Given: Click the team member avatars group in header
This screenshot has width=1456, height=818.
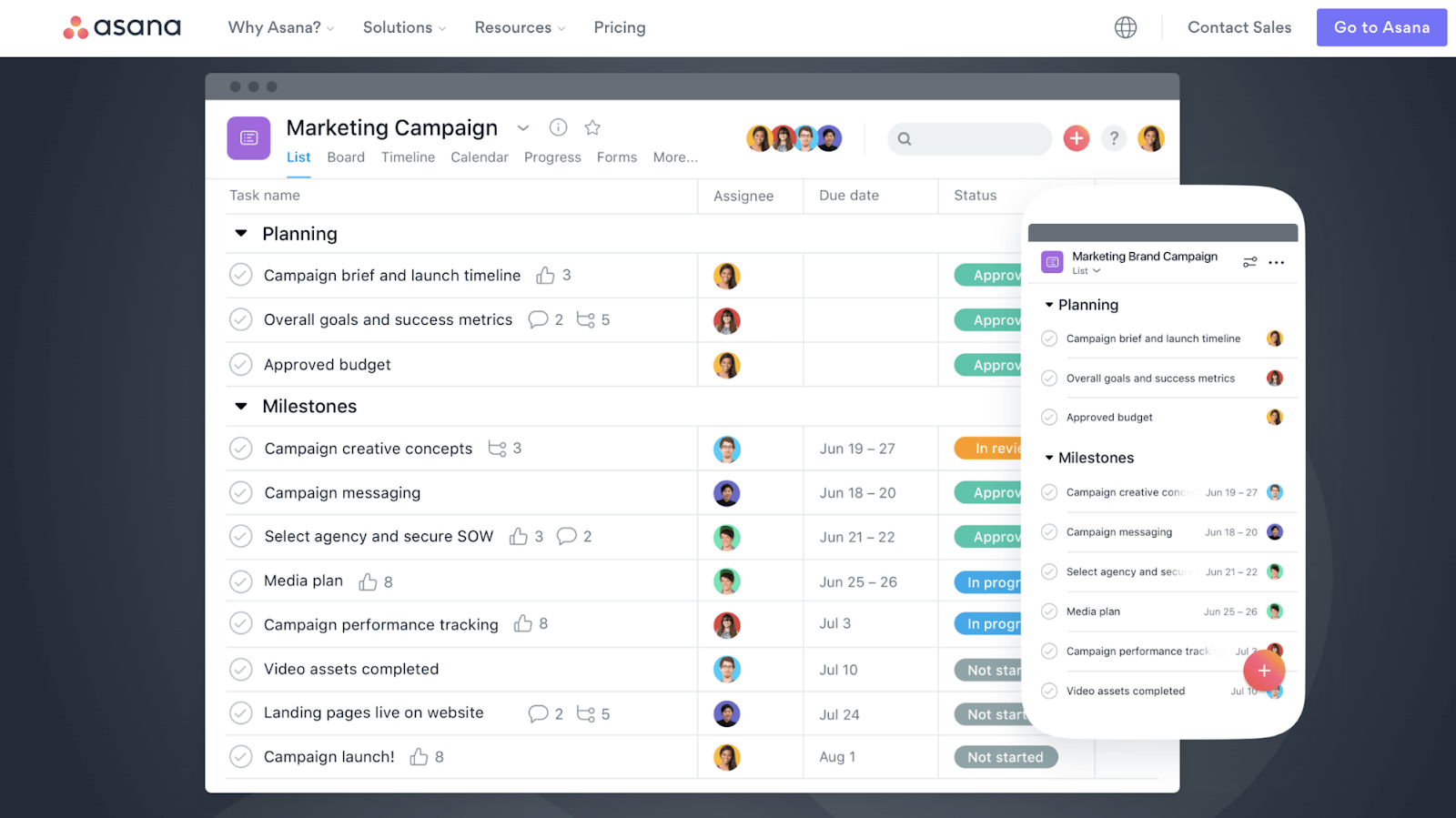Looking at the screenshot, I should pyautogui.click(x=794, y=138).
